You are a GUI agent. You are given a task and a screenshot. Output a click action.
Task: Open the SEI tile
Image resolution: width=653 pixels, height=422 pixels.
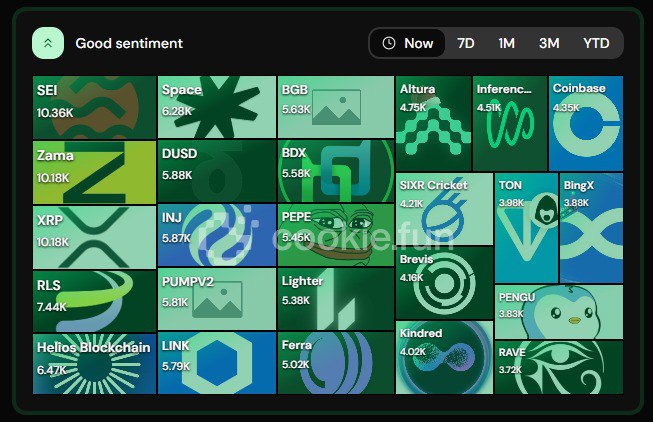(x=95, y=107)
